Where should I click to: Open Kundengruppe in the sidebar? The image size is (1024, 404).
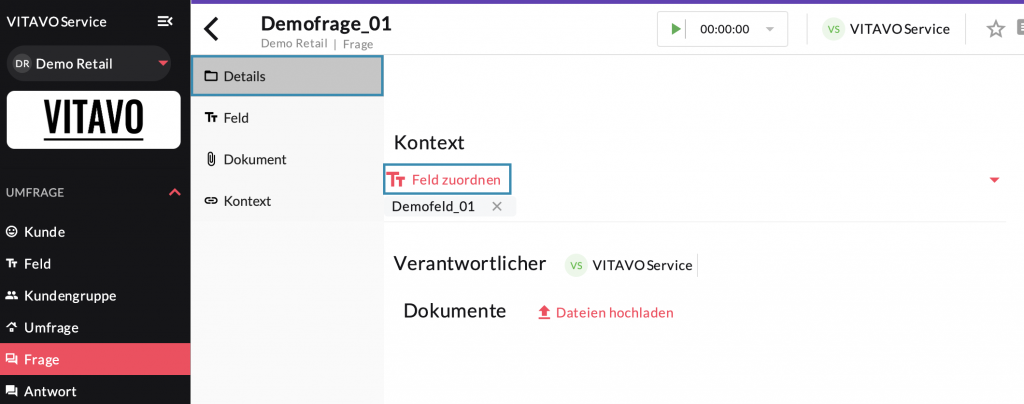[69, 296]
